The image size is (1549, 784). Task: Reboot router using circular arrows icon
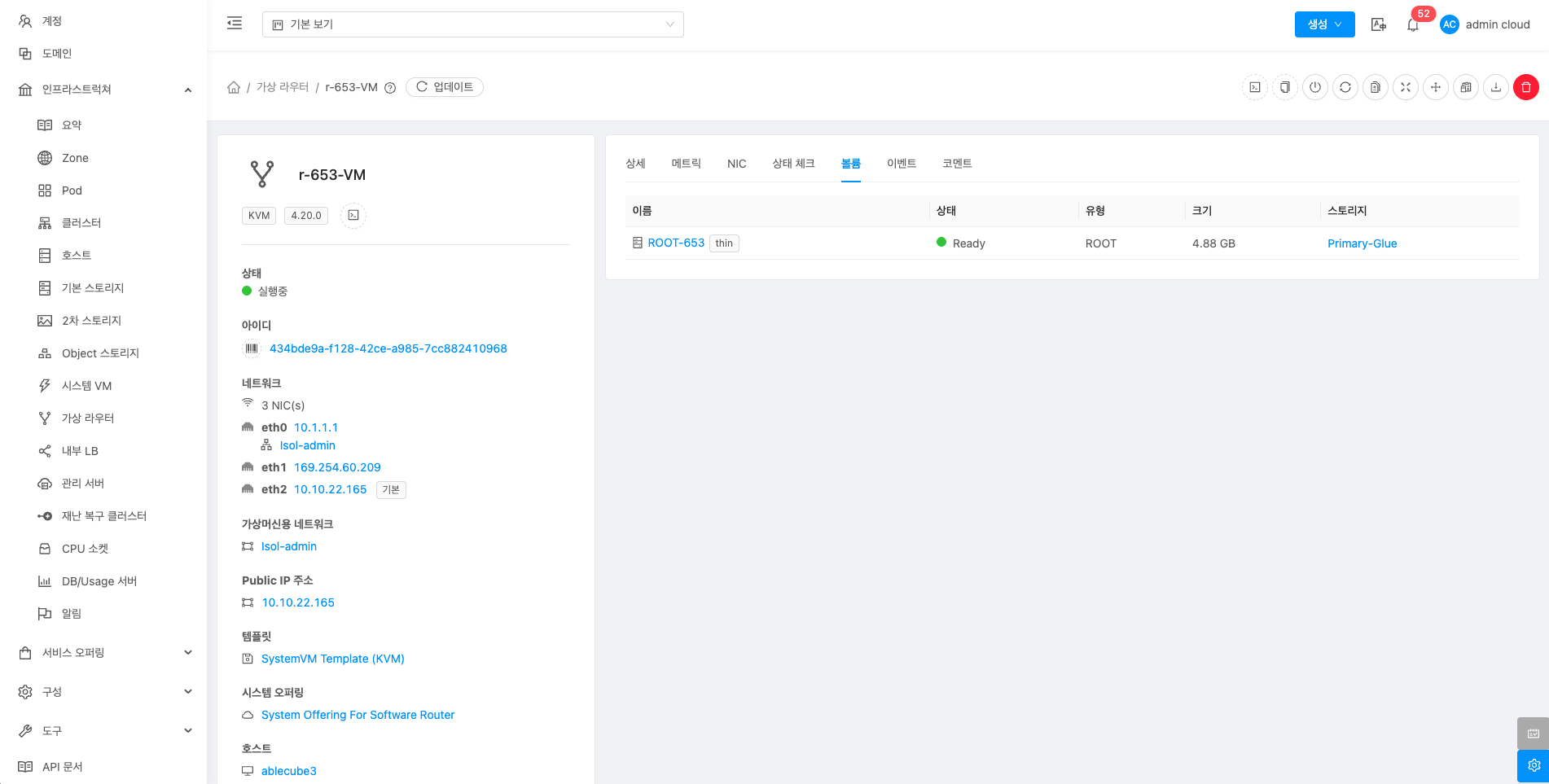coord(1345,87)
